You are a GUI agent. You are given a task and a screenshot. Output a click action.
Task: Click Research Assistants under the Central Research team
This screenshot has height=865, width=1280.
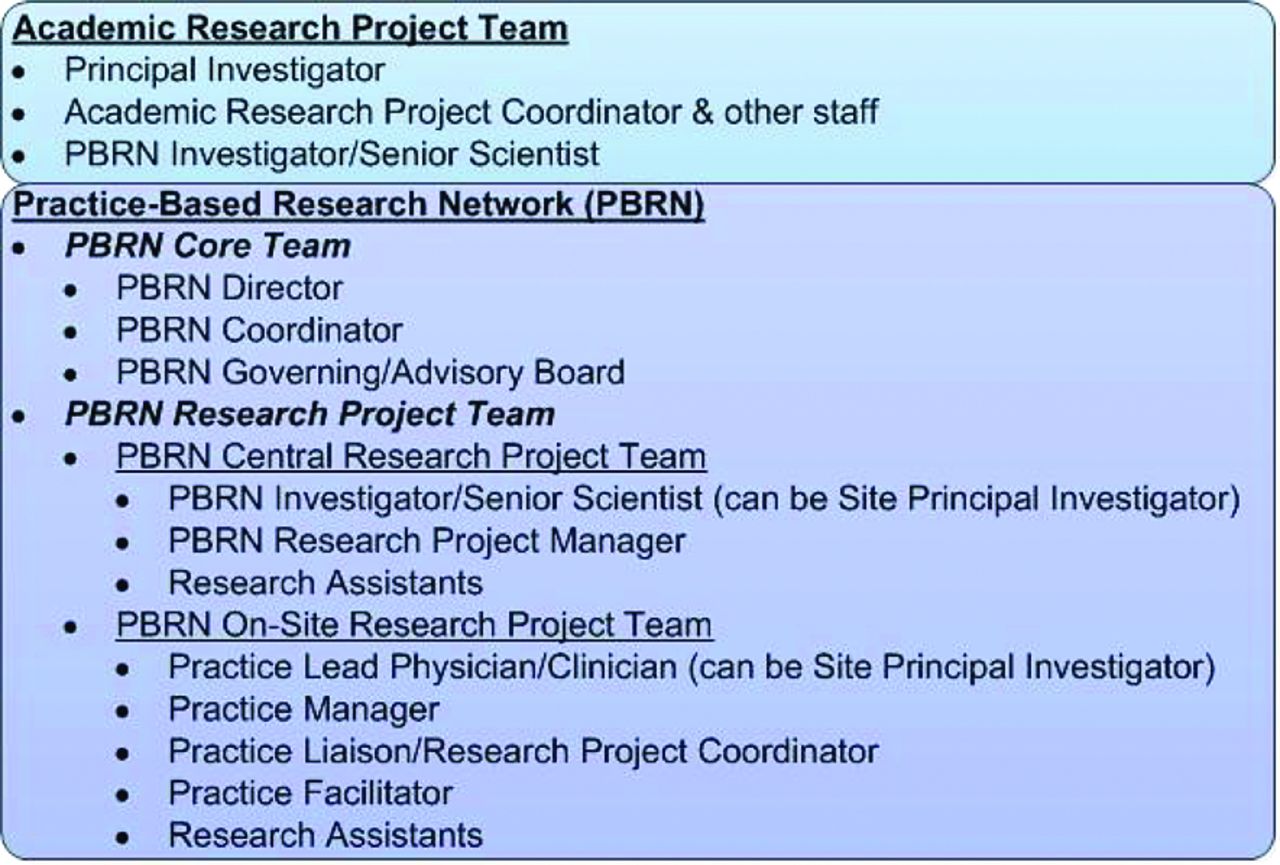pos(326,582)
